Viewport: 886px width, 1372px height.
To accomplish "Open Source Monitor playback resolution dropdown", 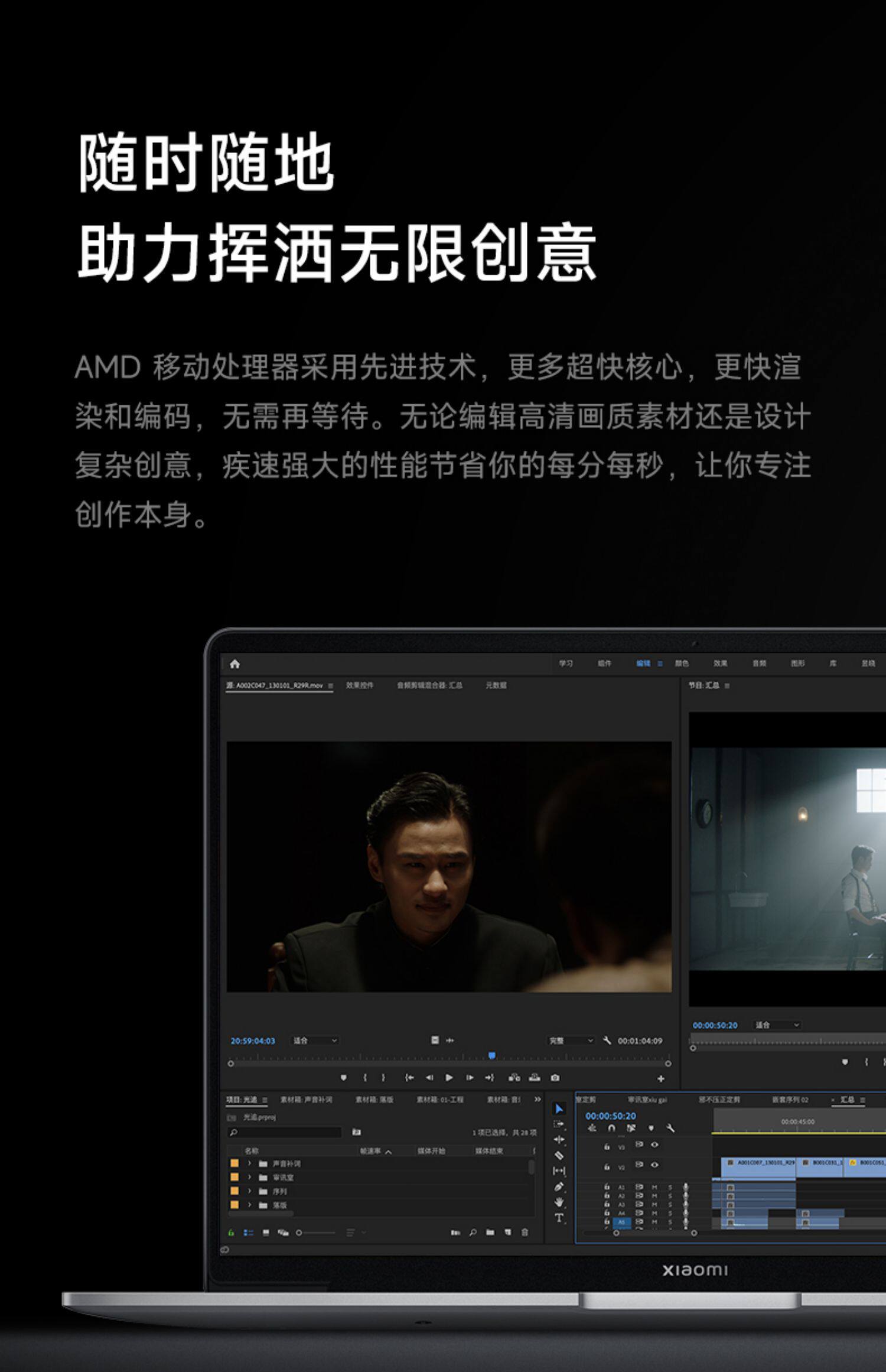I will coord(571,1041).
